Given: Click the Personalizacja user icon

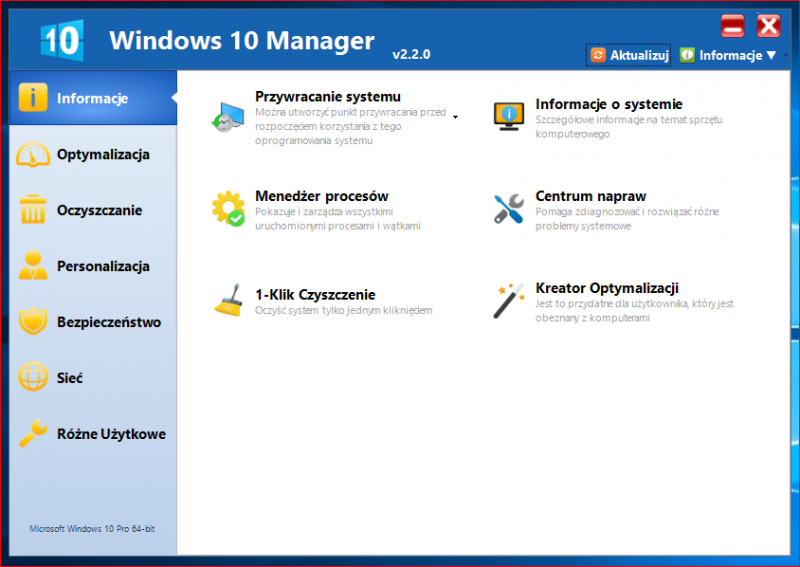Looking at the screenshot, I should pos(33,265).
